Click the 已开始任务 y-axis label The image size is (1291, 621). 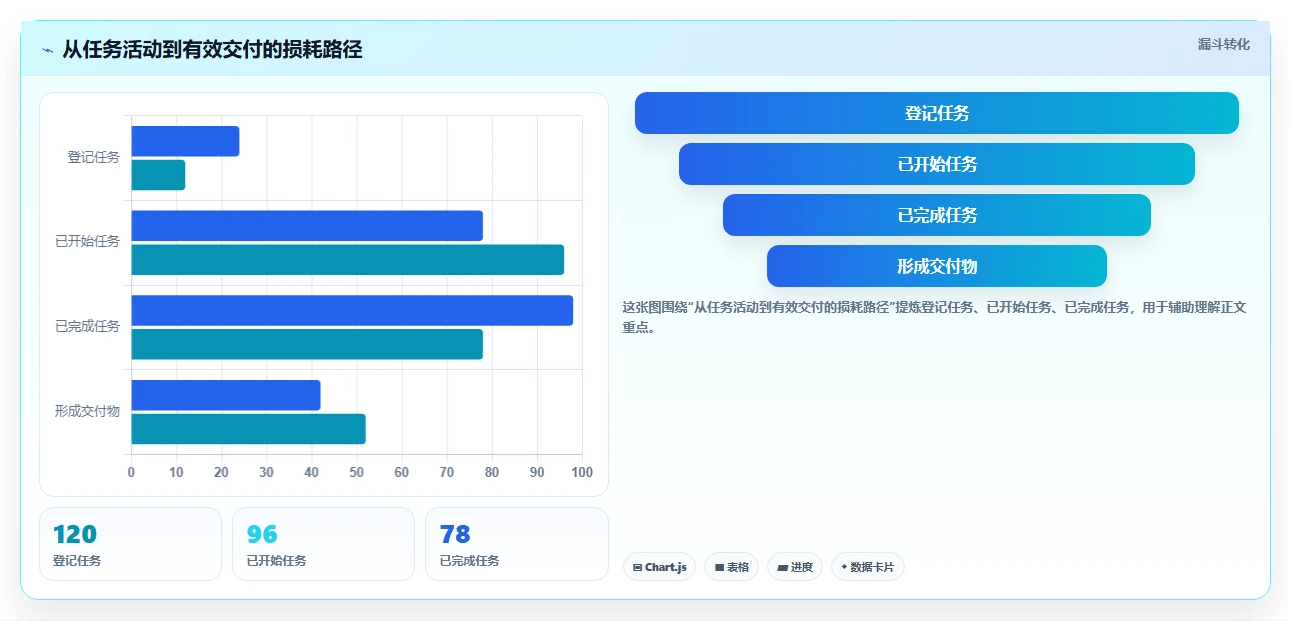pyautogui.click(x=87, y=241)
